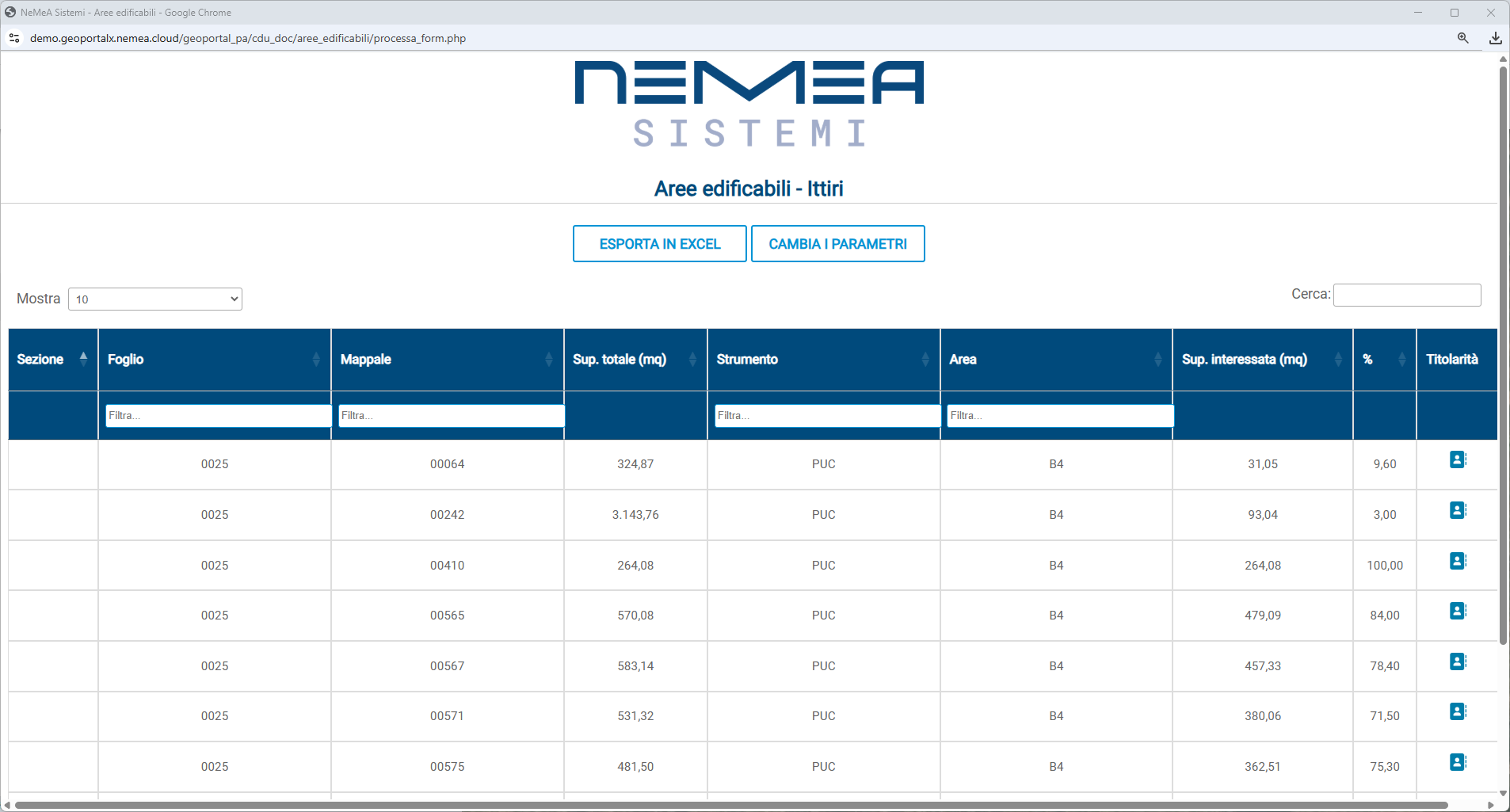Click the browser zoom magnifier icon

click(1462, 38)
